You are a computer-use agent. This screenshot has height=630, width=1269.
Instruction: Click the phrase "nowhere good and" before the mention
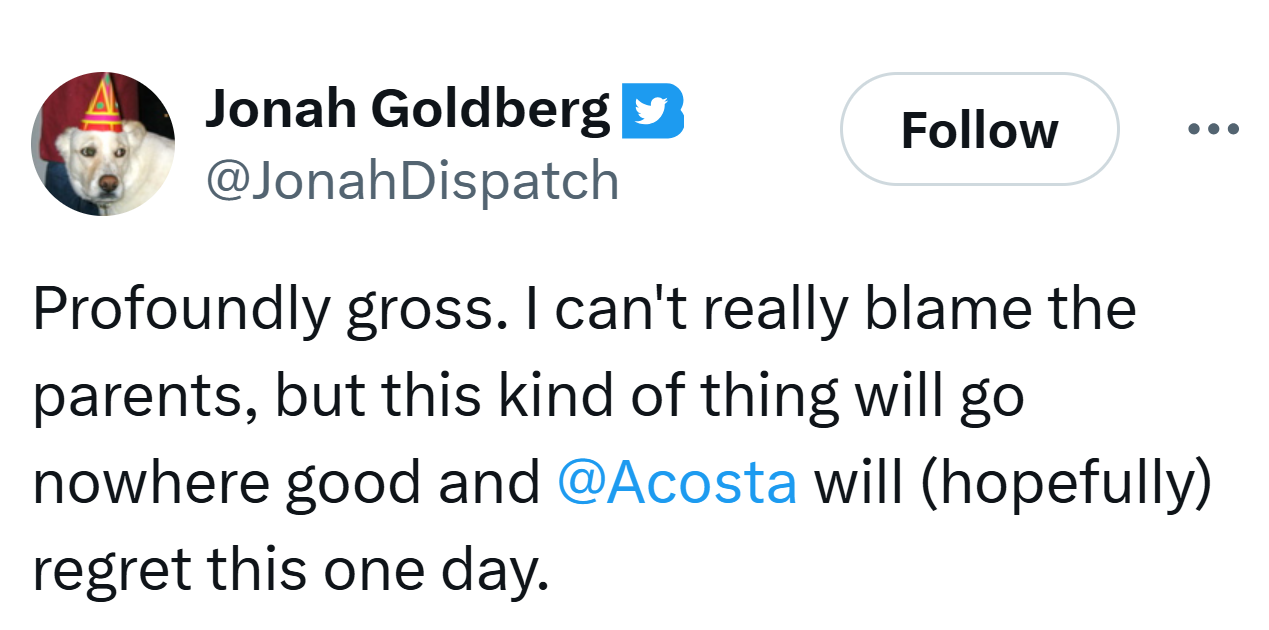click(286, 484)
